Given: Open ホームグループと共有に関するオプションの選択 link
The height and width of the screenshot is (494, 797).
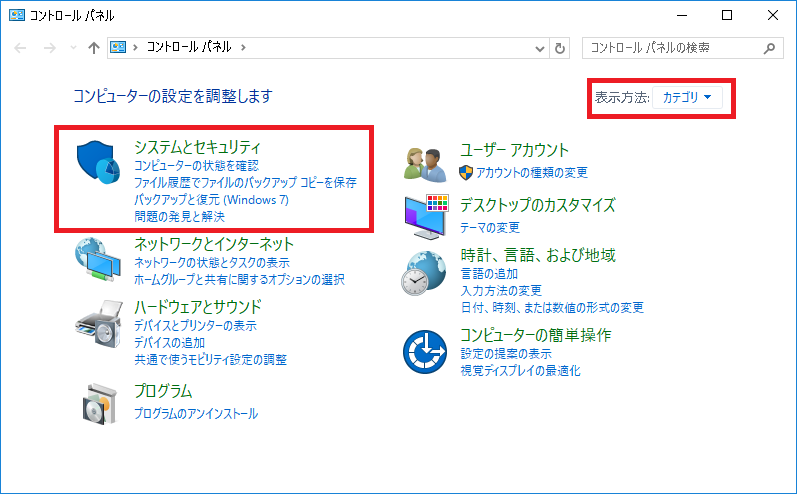Looking at the screenshot, I should pyautogui.click(x=239, y=280).
